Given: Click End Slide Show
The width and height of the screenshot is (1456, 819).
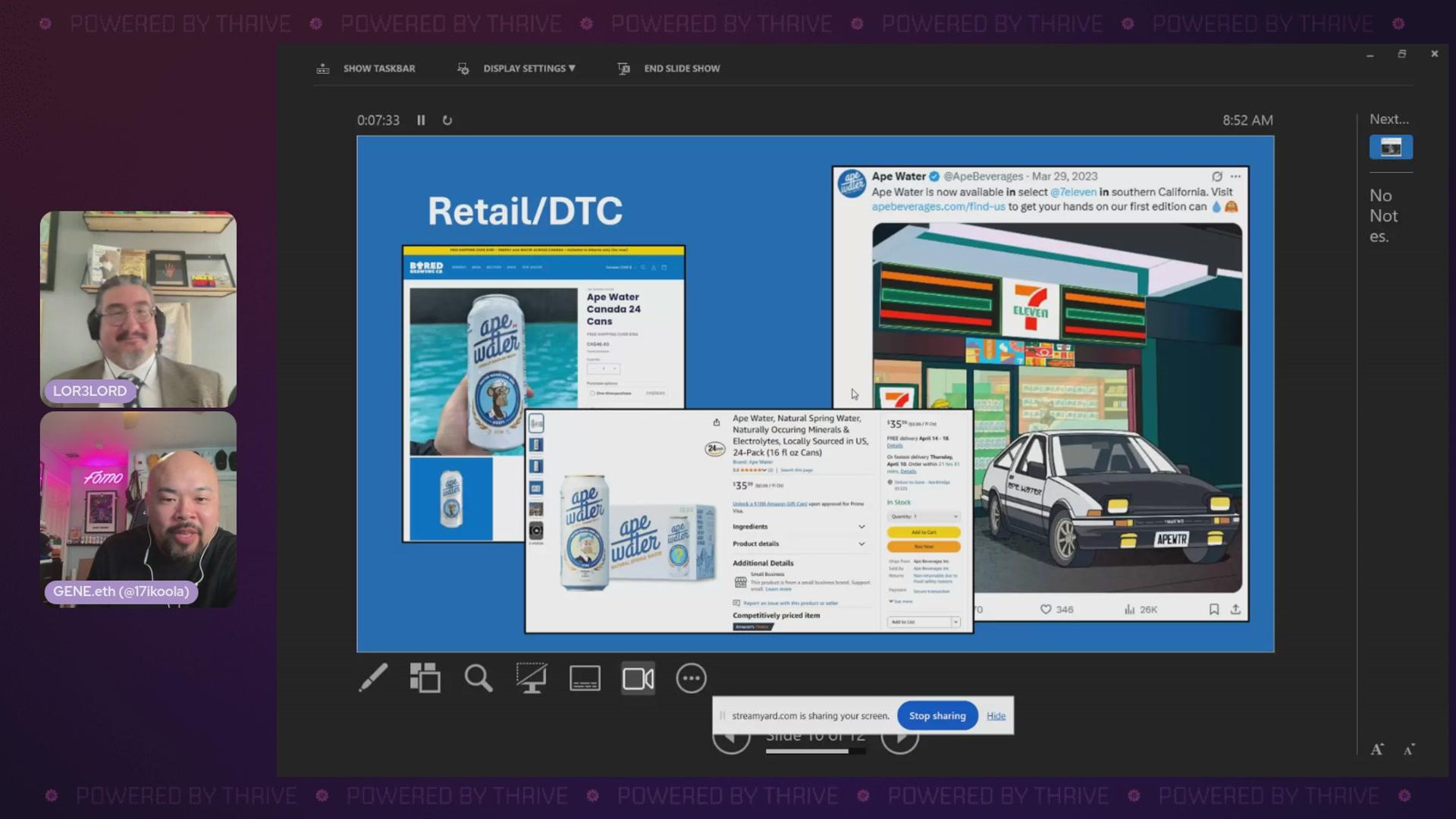Looking at the screenshot, I should pos(669,68).
